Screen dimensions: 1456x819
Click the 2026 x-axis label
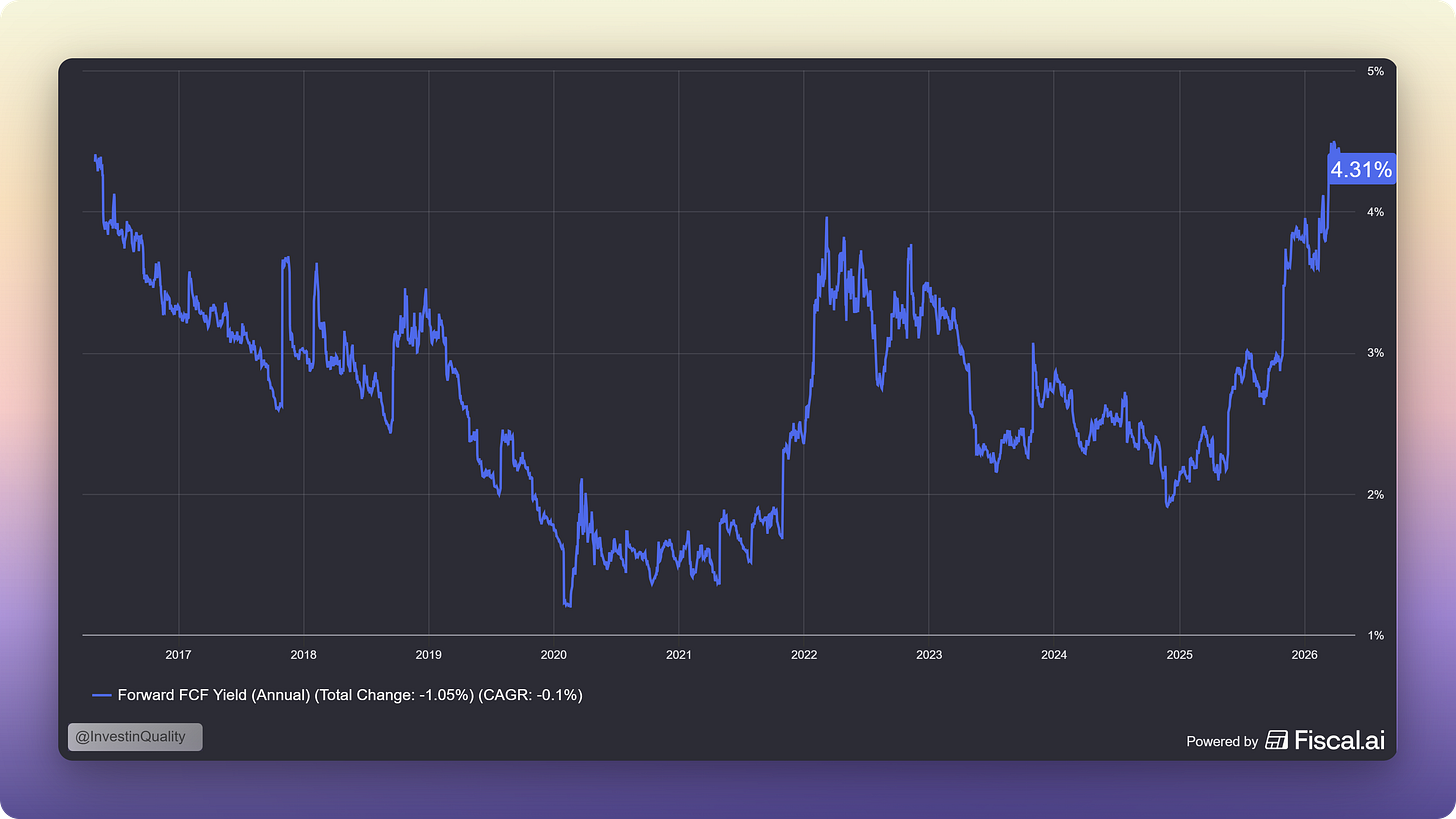1305,655
